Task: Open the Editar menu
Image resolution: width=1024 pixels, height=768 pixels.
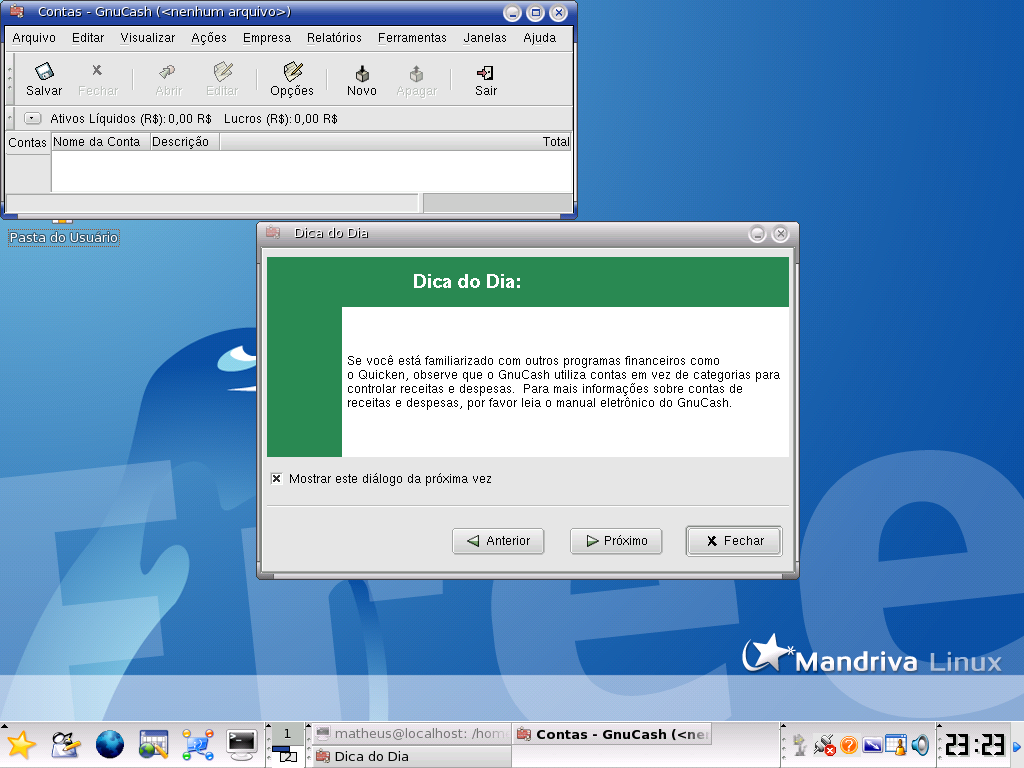Action: (x=88, y=38)
